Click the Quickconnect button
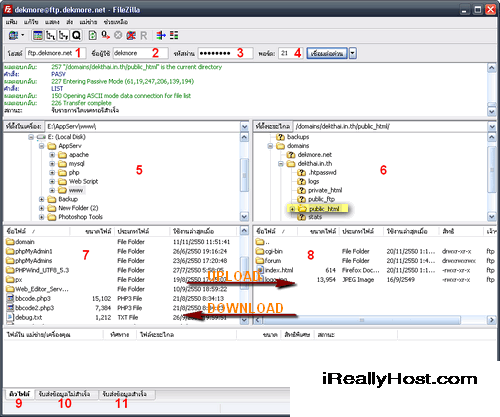 click(327, 53)
